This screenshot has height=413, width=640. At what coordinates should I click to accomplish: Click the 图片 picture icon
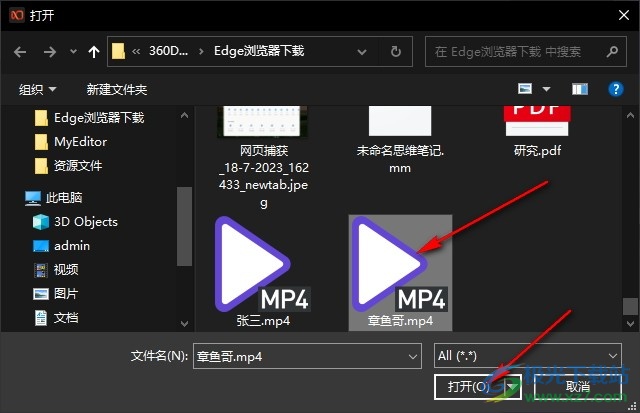(x=41, y=294)
